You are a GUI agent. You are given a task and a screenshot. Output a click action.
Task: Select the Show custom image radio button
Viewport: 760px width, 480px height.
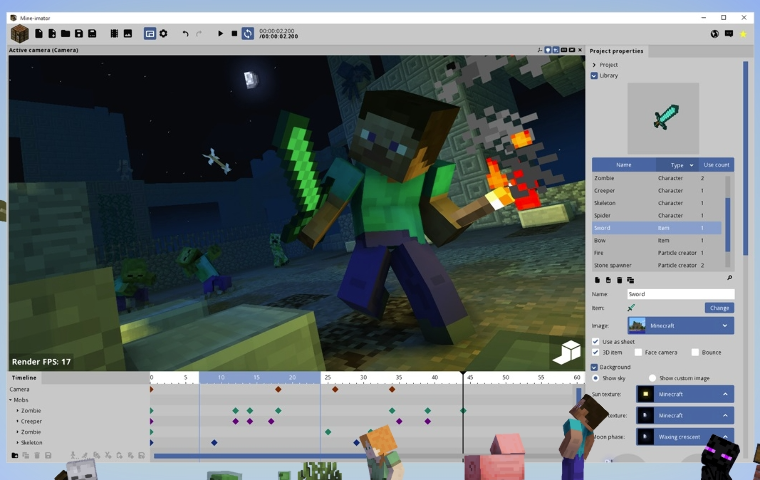click(652, 378)
